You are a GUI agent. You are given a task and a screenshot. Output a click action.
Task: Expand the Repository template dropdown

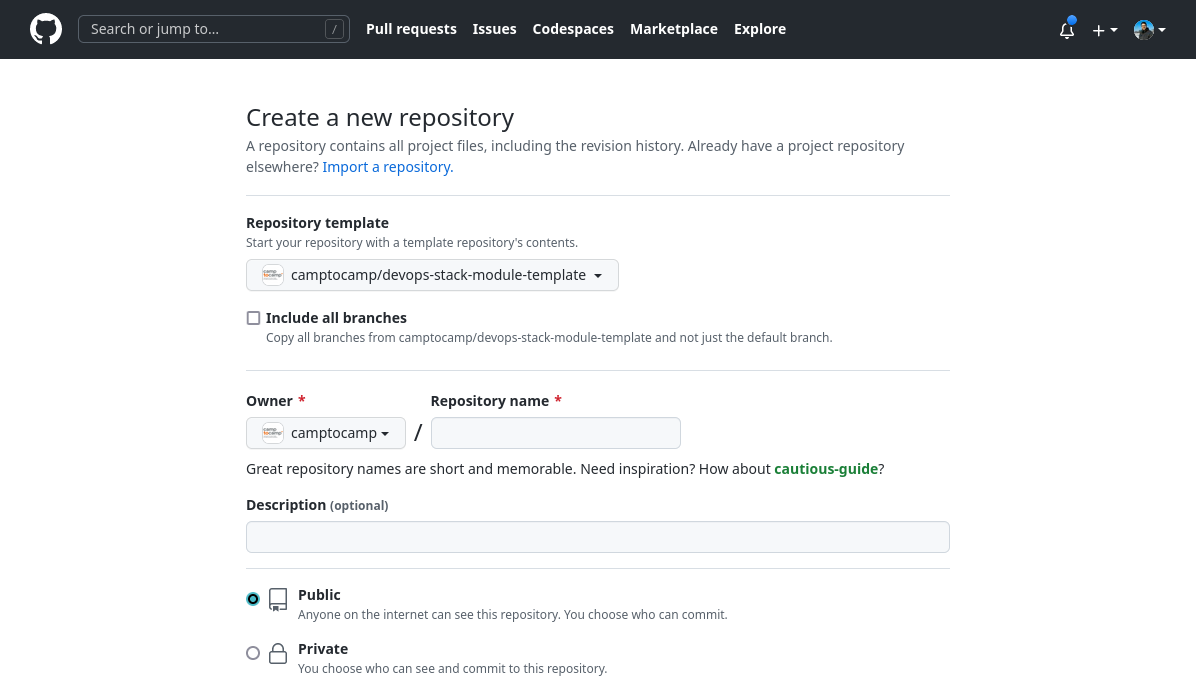coord(432,275)
